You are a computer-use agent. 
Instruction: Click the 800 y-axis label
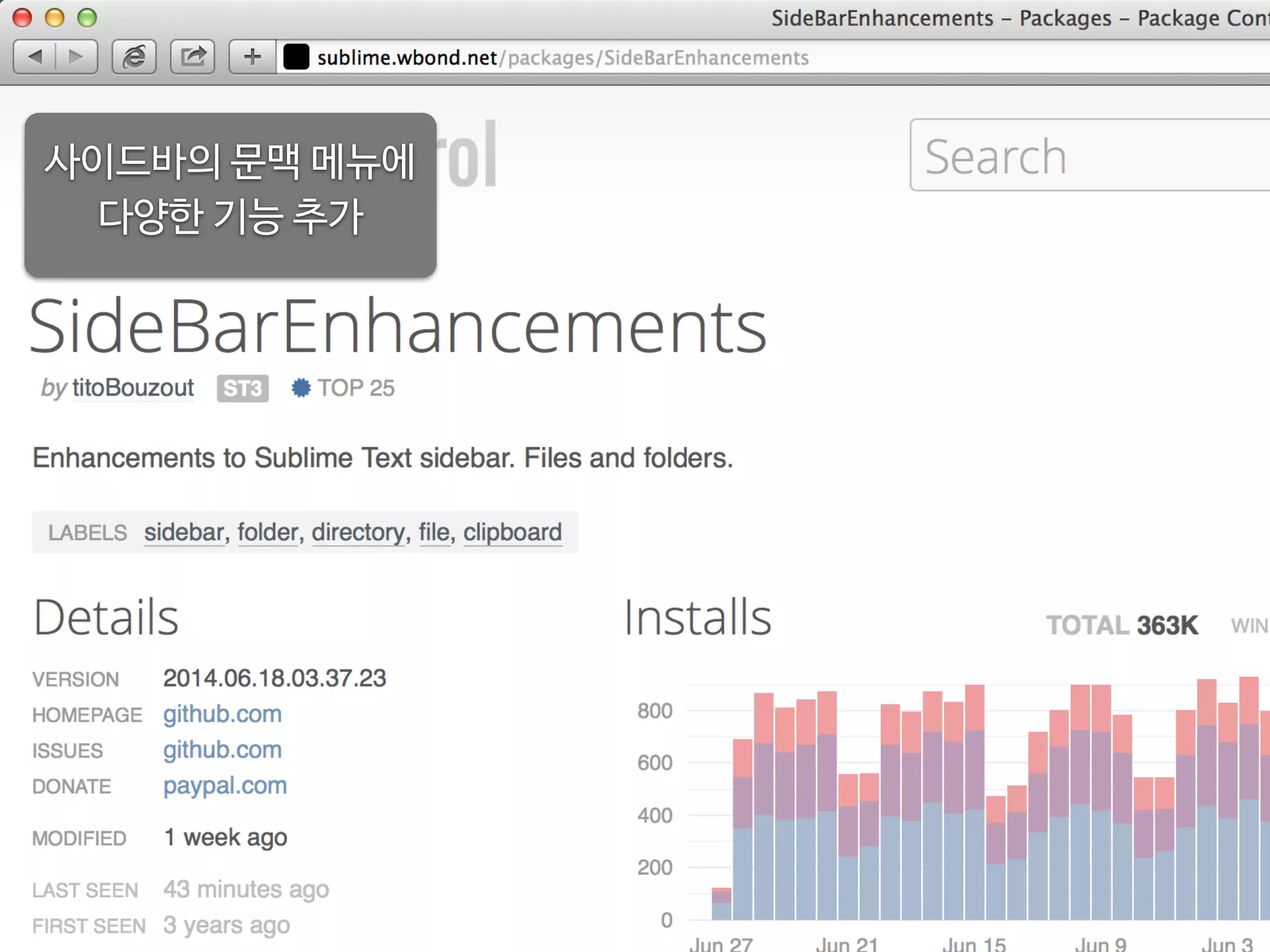coord(655,711)
